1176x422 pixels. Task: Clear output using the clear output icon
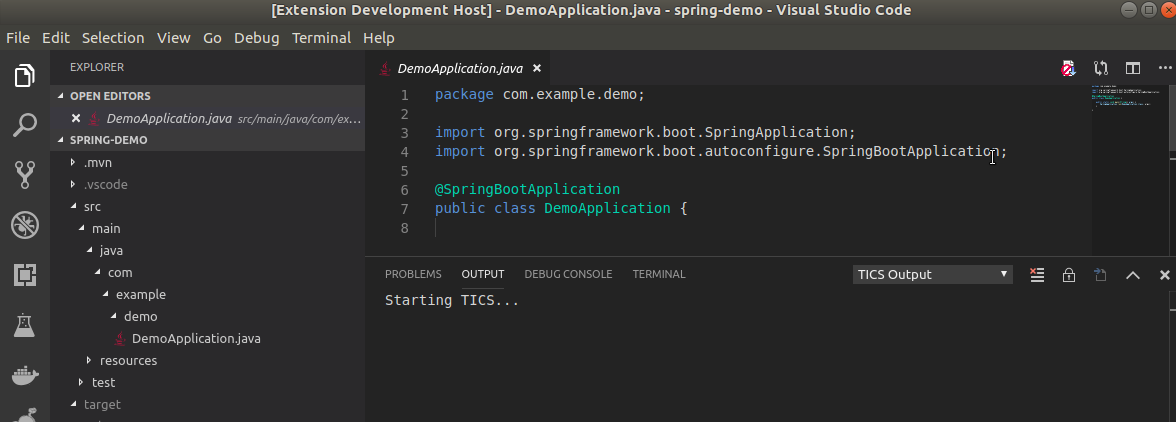coord(1036,275)
